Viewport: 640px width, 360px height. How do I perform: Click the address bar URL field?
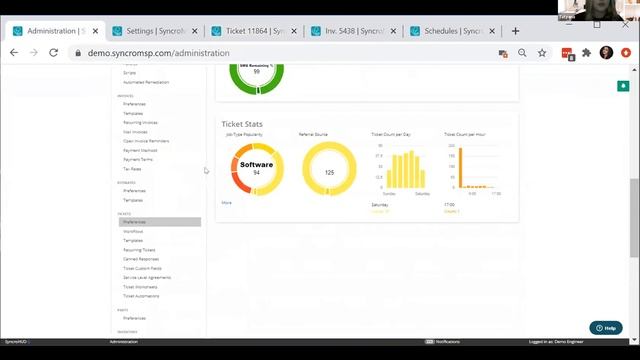[286, 53]
